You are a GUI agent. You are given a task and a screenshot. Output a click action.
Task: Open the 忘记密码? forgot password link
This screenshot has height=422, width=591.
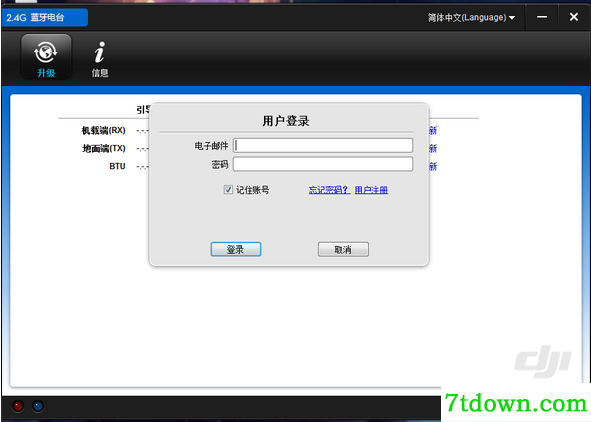tap(329, 190)
